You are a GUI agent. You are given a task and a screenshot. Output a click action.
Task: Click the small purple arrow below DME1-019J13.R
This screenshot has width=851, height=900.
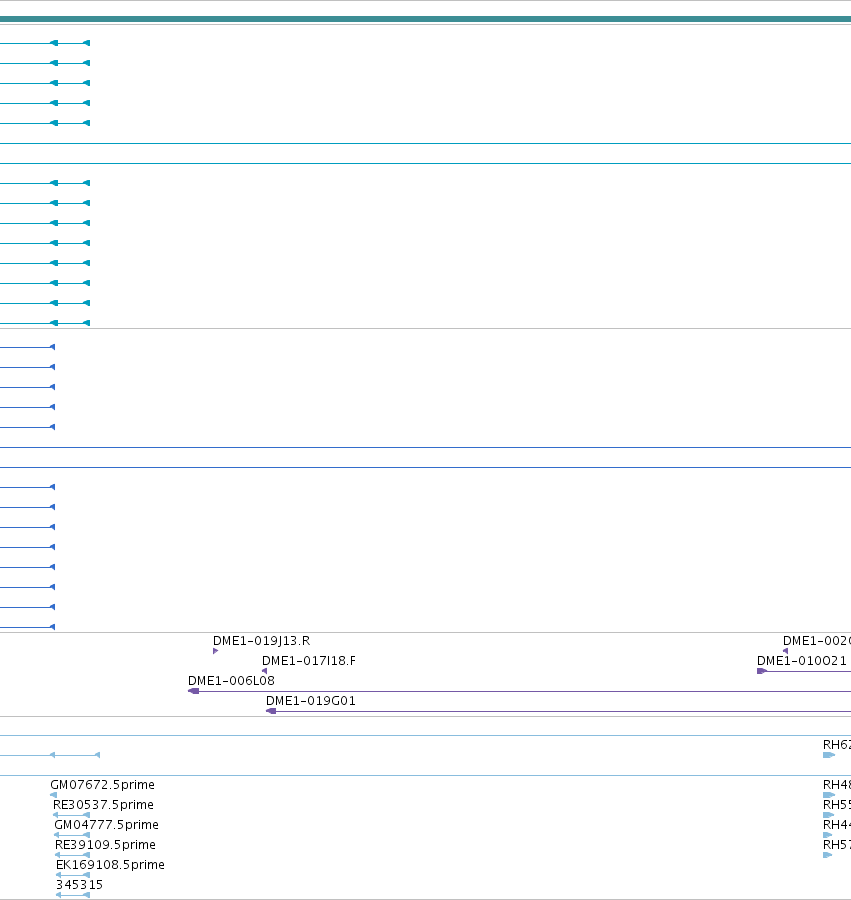pos(215,651)
